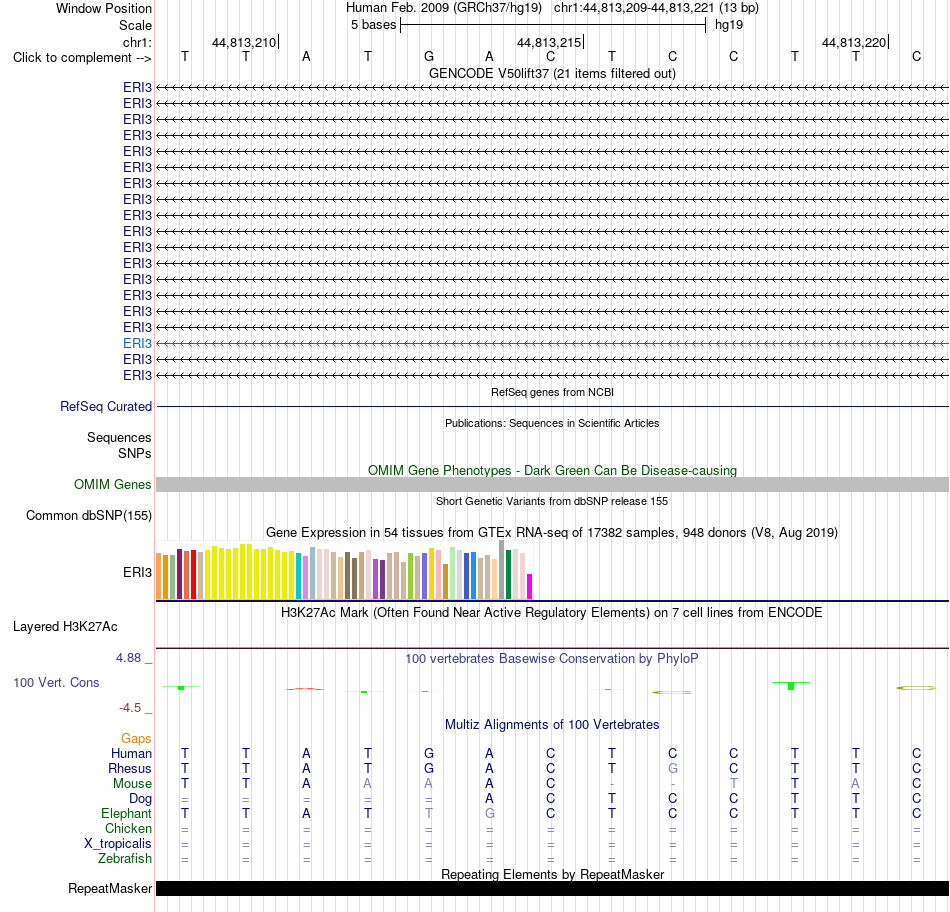Click the -4.5 PhyloP lower scale value

[130, 708]
